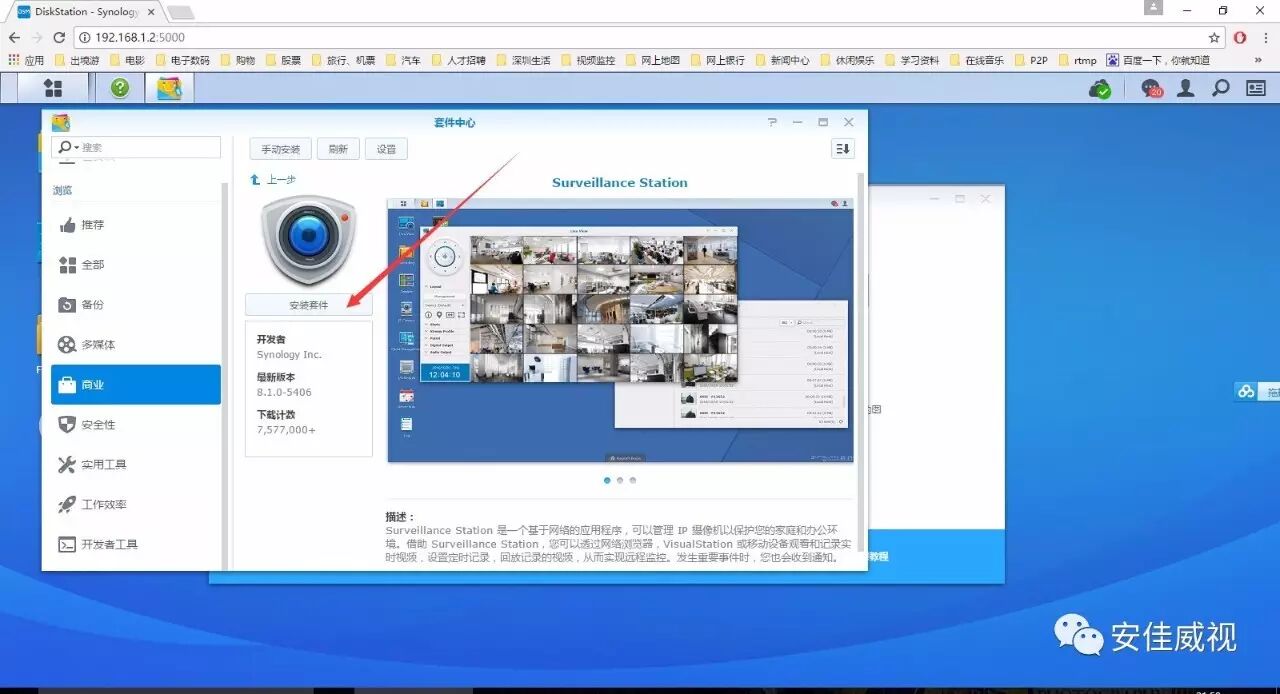
Task: Open 网上银行 bookmark folder
Action: (x=718, y=60)
